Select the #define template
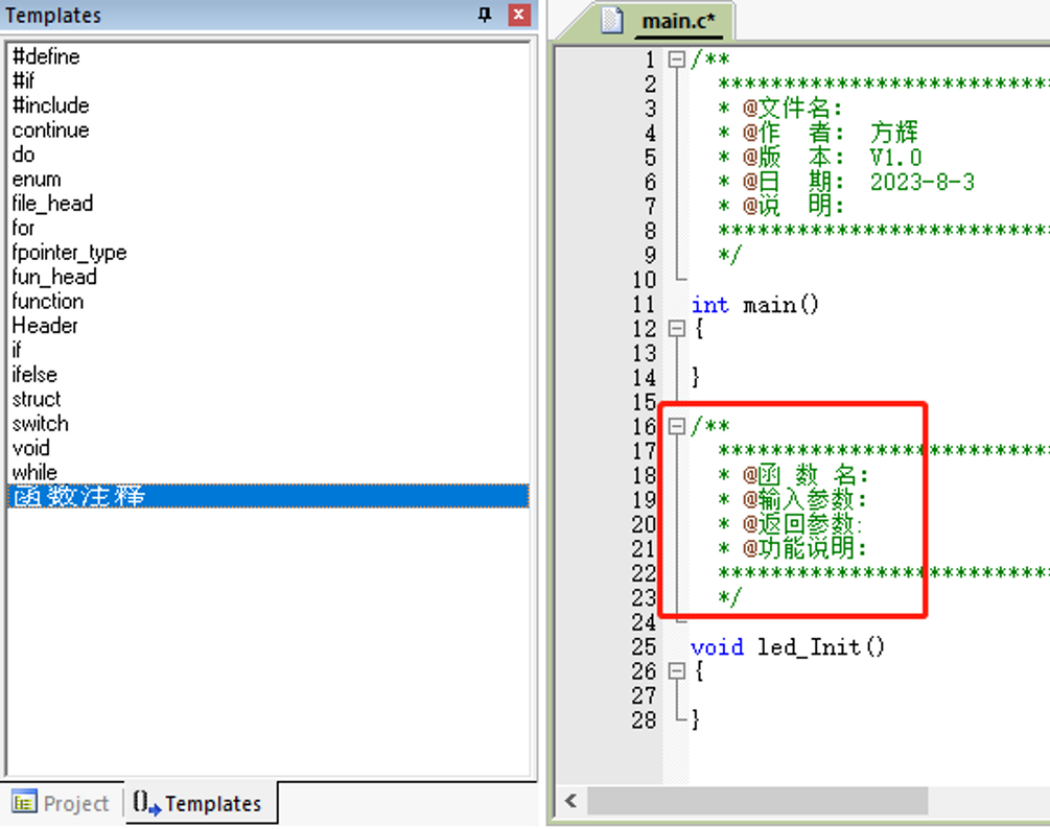Screen dimensions: 1050x829 coord(46,57)
